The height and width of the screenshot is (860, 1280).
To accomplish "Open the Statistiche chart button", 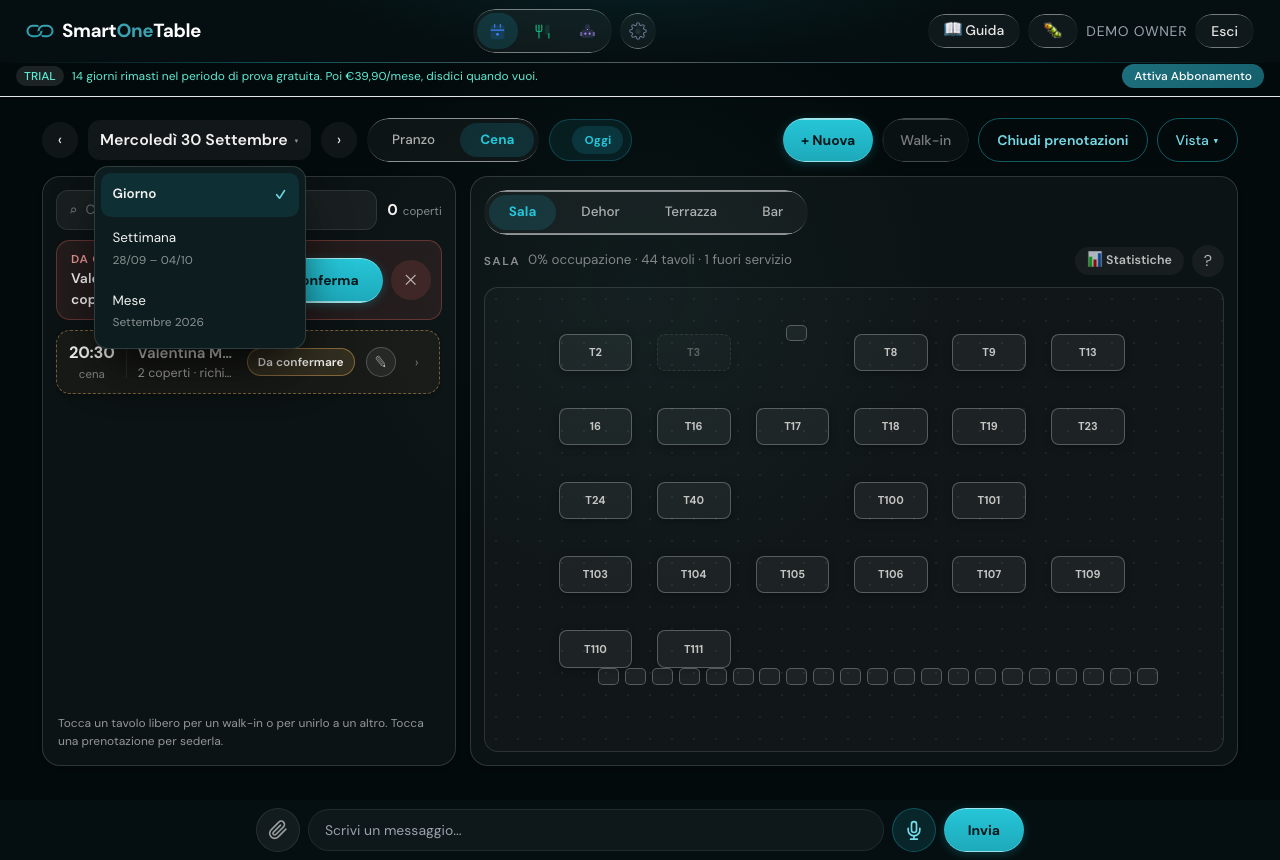I will pos(1129,260).
